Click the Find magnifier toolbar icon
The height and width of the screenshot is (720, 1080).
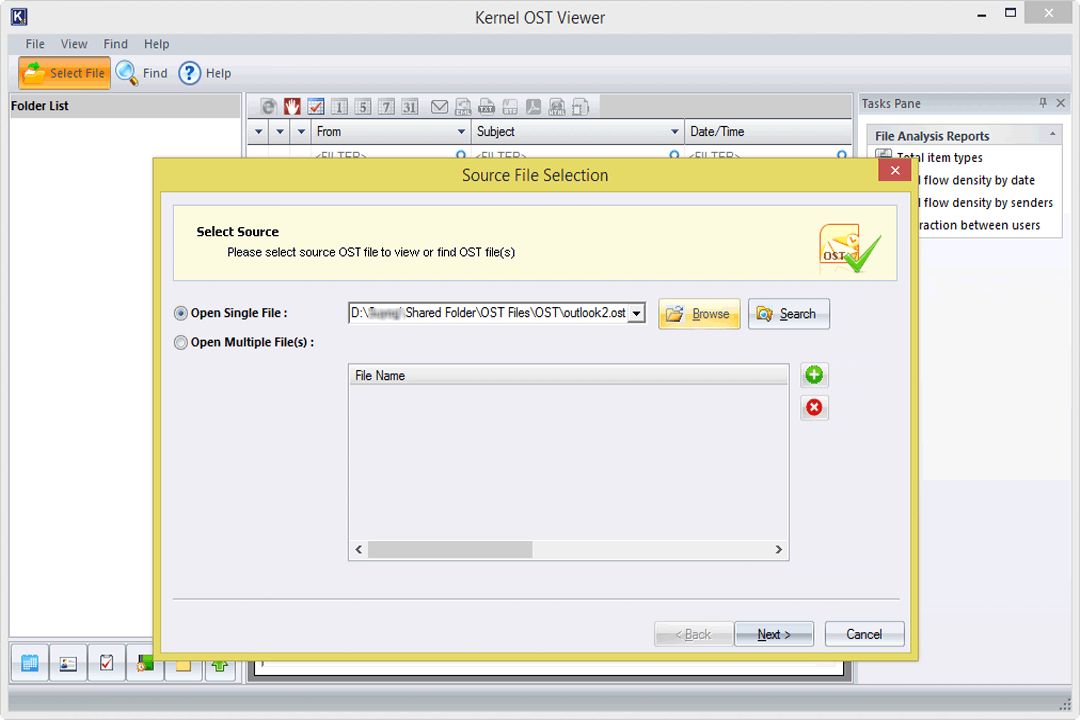(x=127, y=73)
